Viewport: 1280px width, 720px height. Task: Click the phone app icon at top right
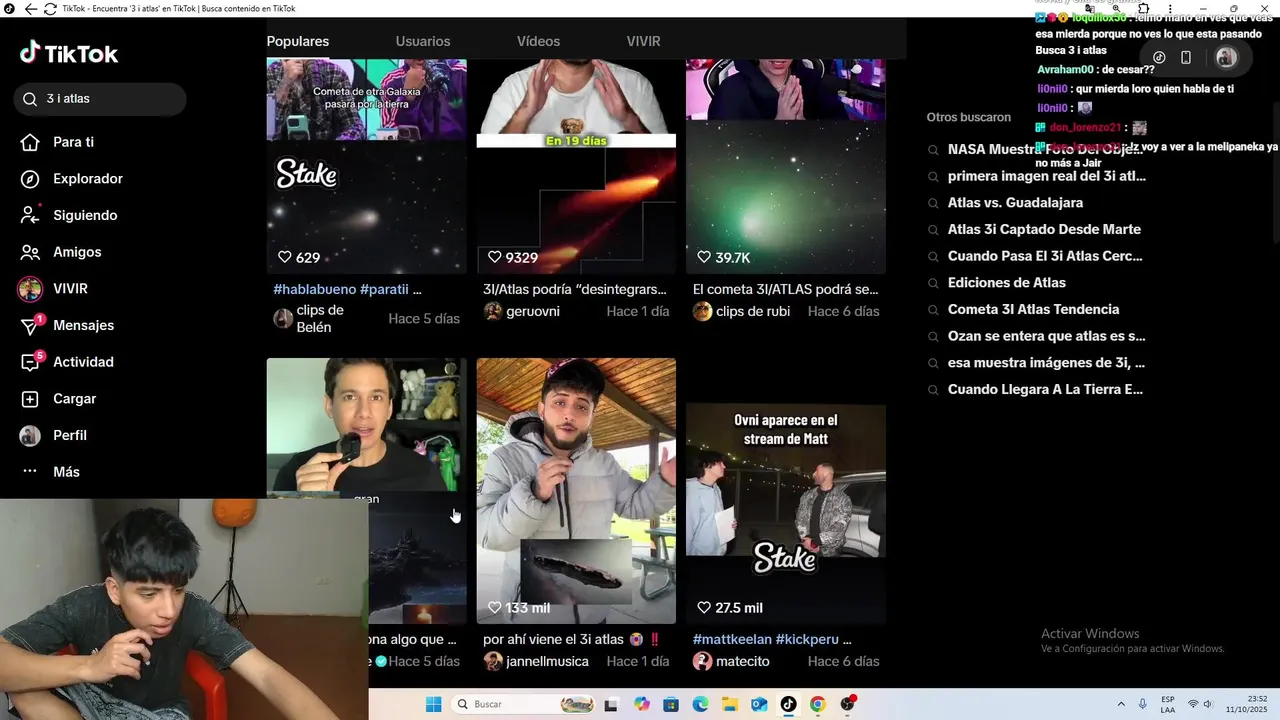coord(1186,57)
